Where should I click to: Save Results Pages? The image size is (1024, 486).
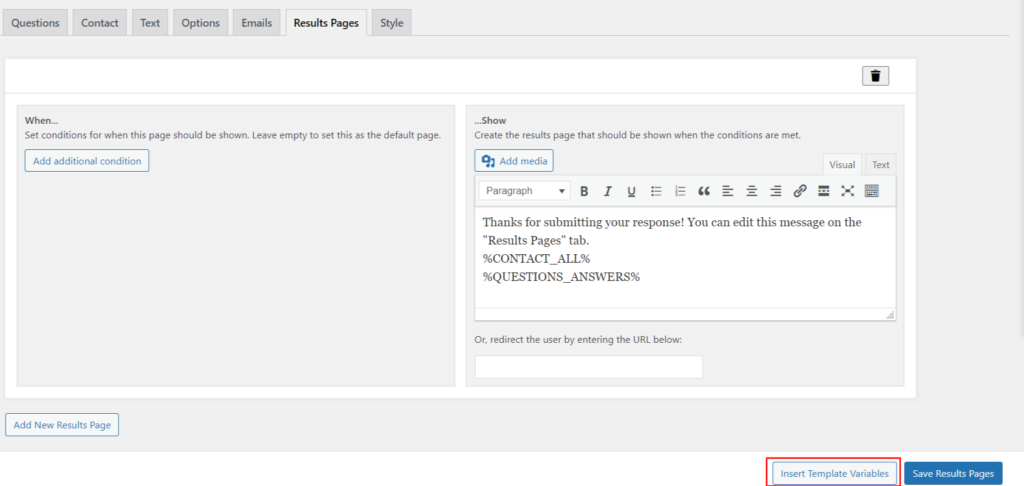953,474
